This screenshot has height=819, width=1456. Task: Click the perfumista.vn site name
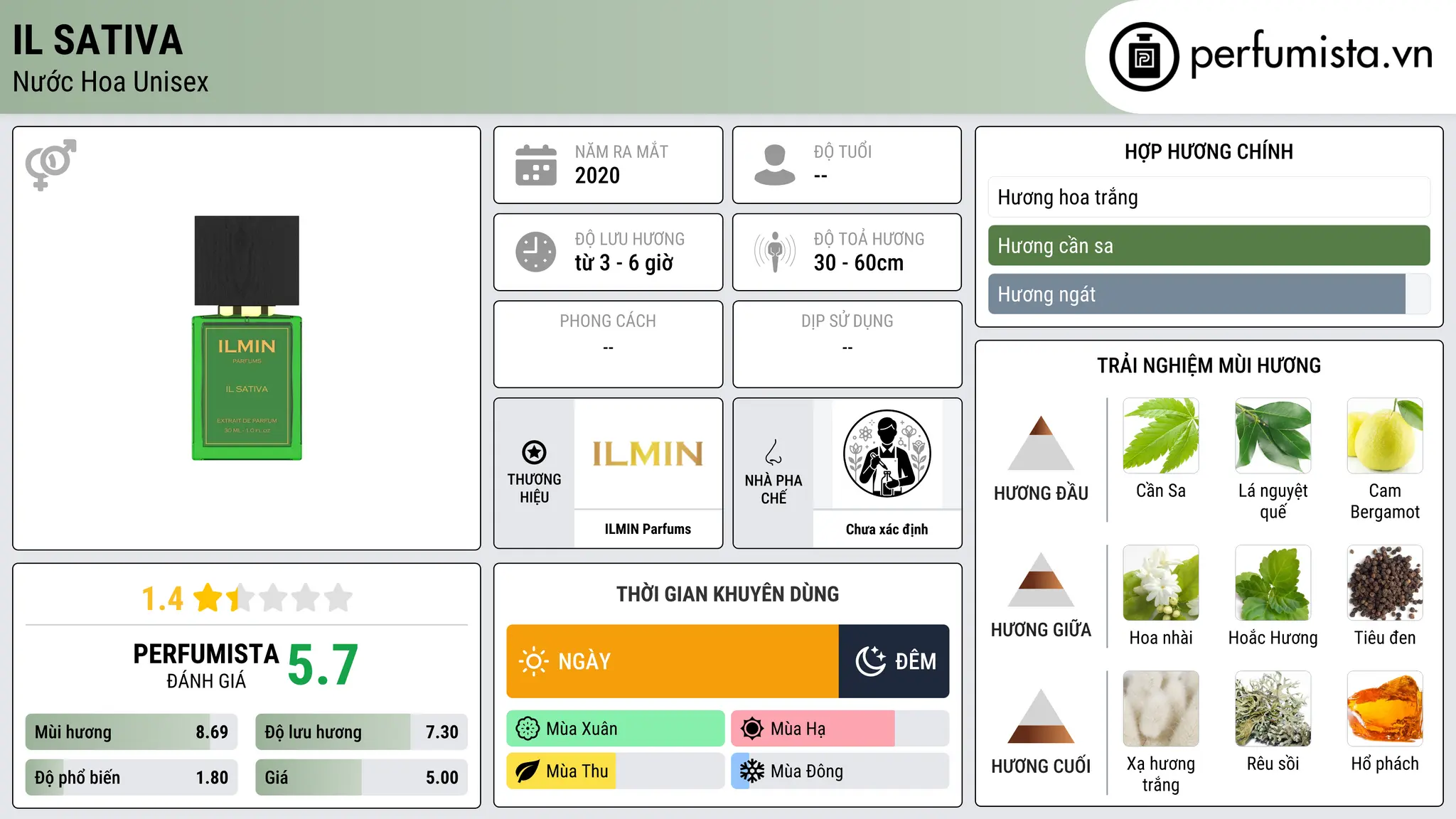(1311, 55)
